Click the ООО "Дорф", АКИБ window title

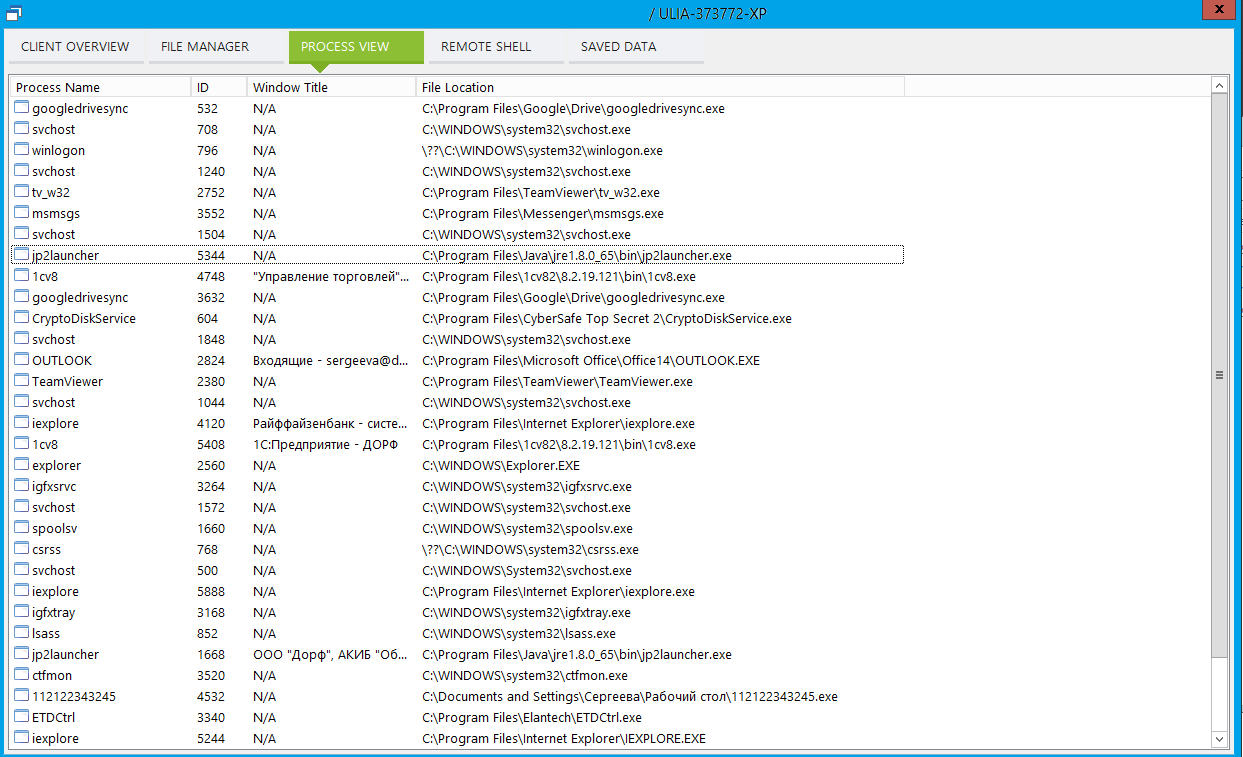331,654
